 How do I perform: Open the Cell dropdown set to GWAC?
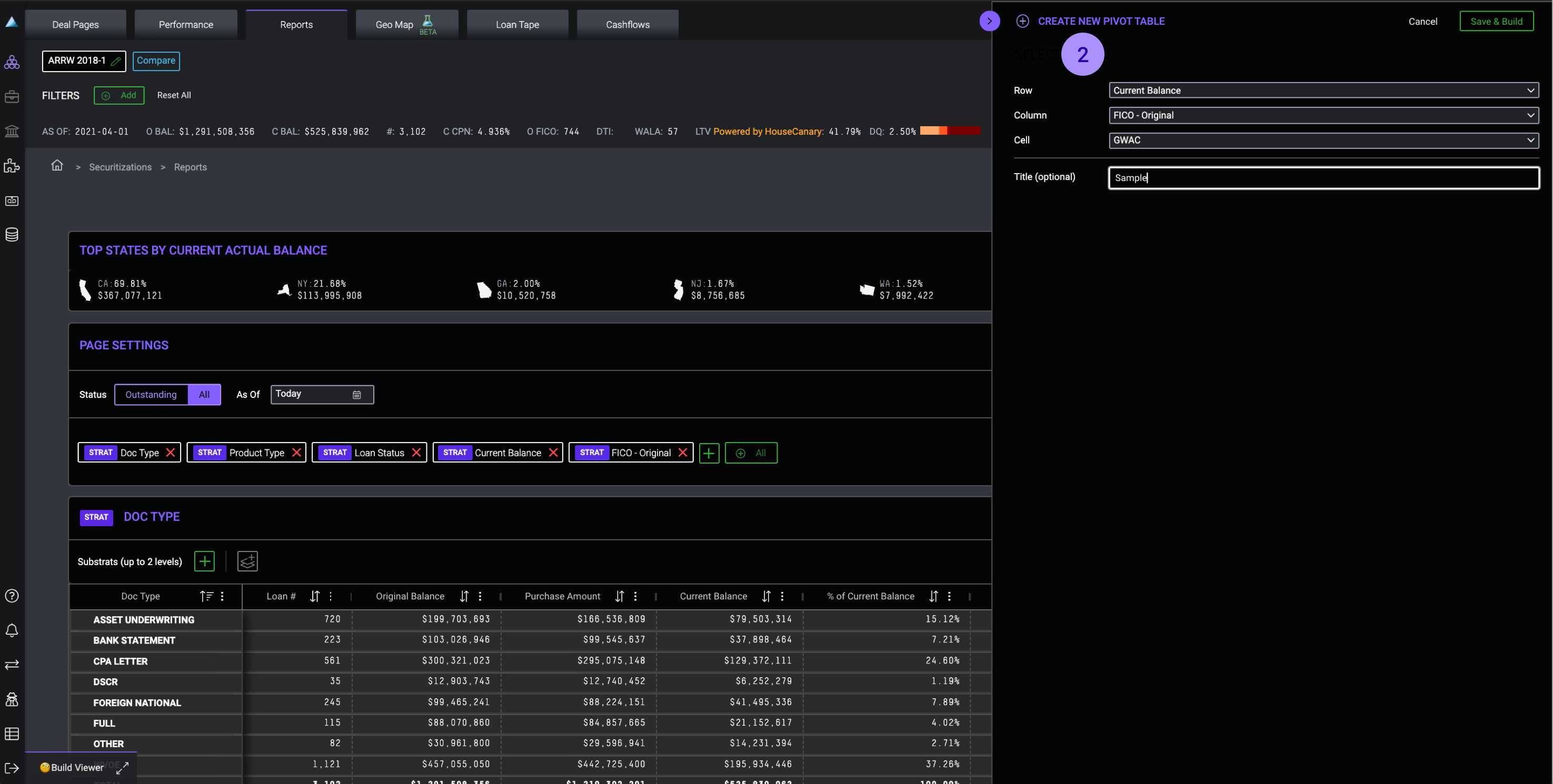point(1323,140)
